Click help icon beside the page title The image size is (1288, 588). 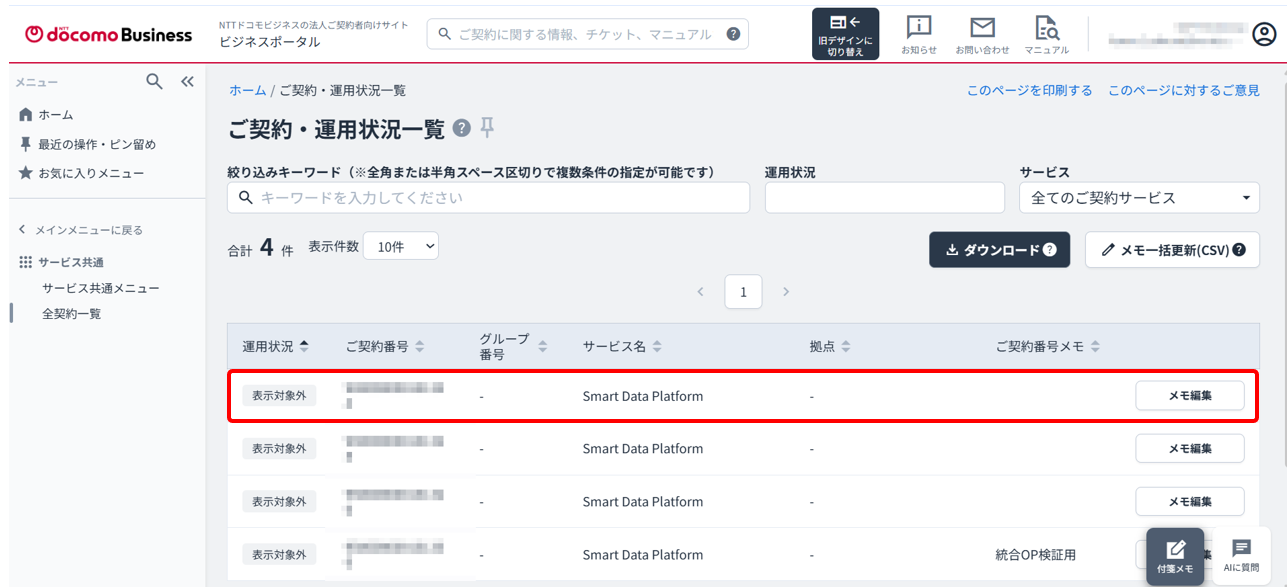tap(461, 129)
